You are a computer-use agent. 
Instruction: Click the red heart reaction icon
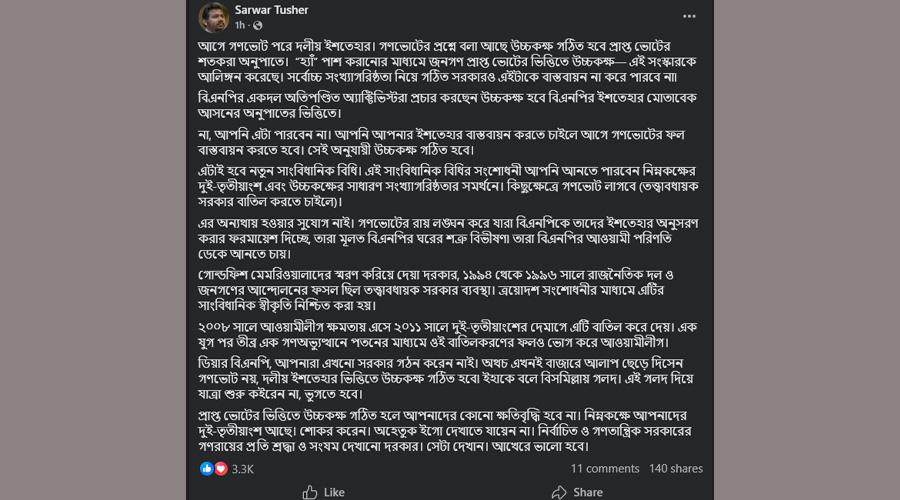220,468
